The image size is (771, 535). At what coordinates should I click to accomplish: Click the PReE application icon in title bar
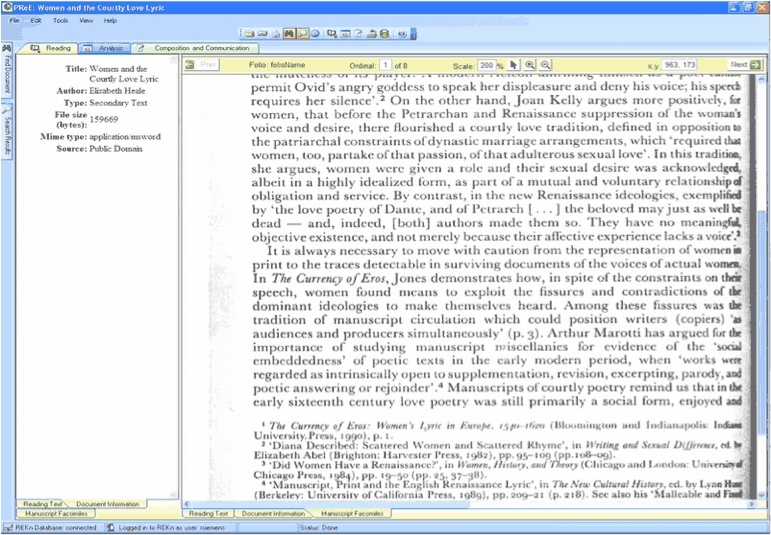pyautogui.click(x=7, y=7)
